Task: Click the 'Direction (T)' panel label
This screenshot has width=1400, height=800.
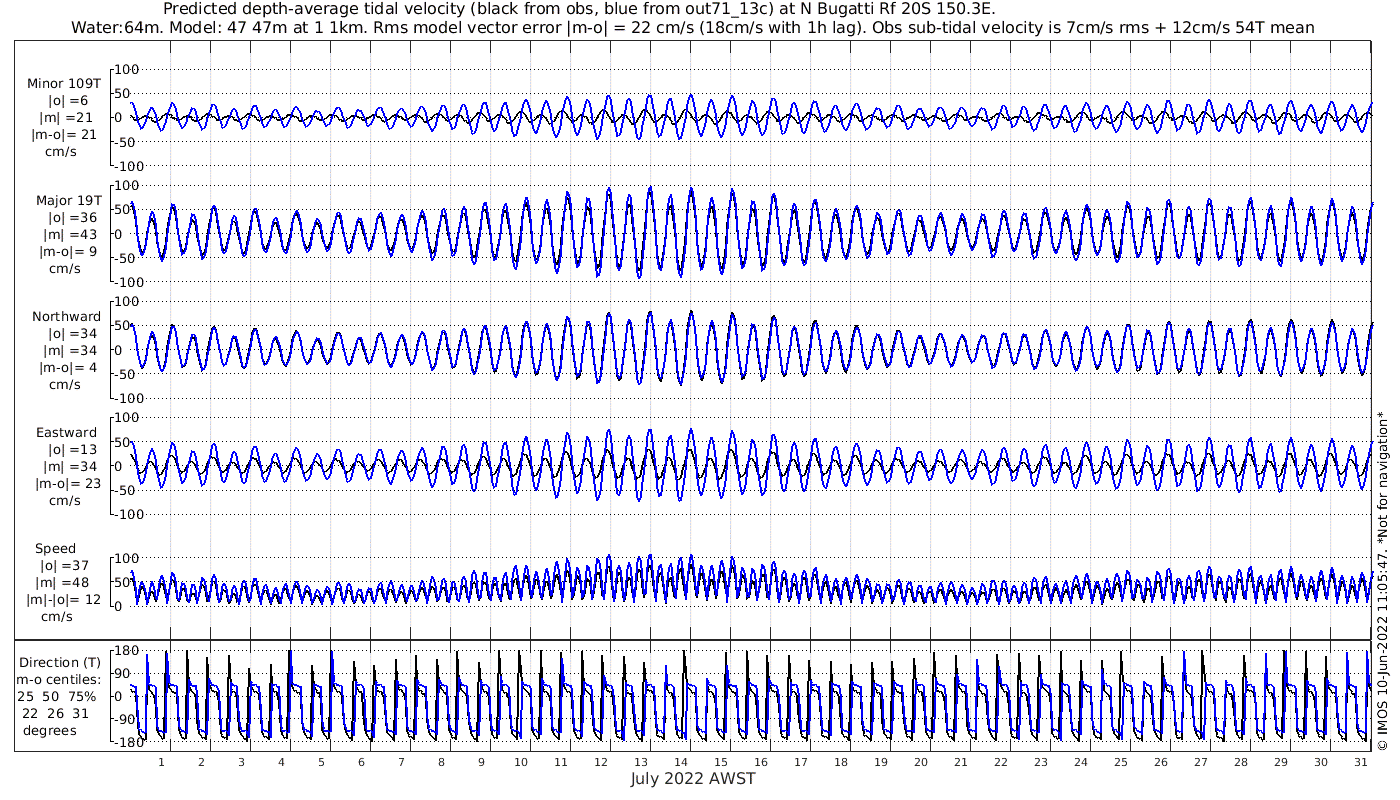Action: point(60,663)
